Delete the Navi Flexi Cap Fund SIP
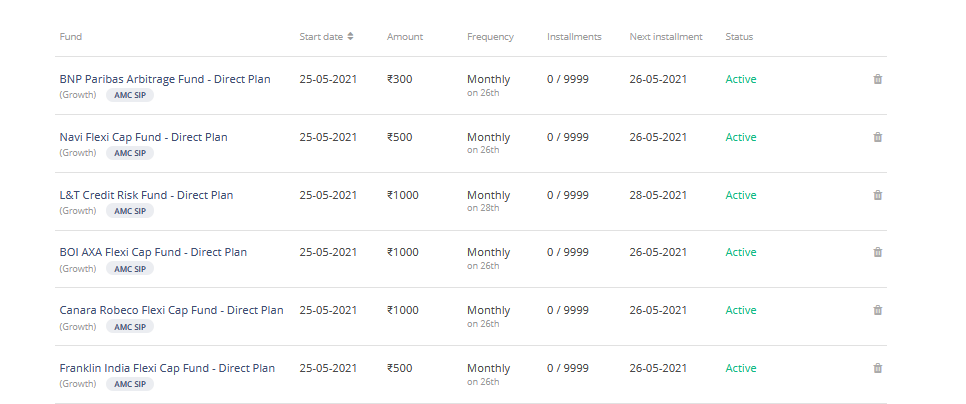 coord(878,137)
